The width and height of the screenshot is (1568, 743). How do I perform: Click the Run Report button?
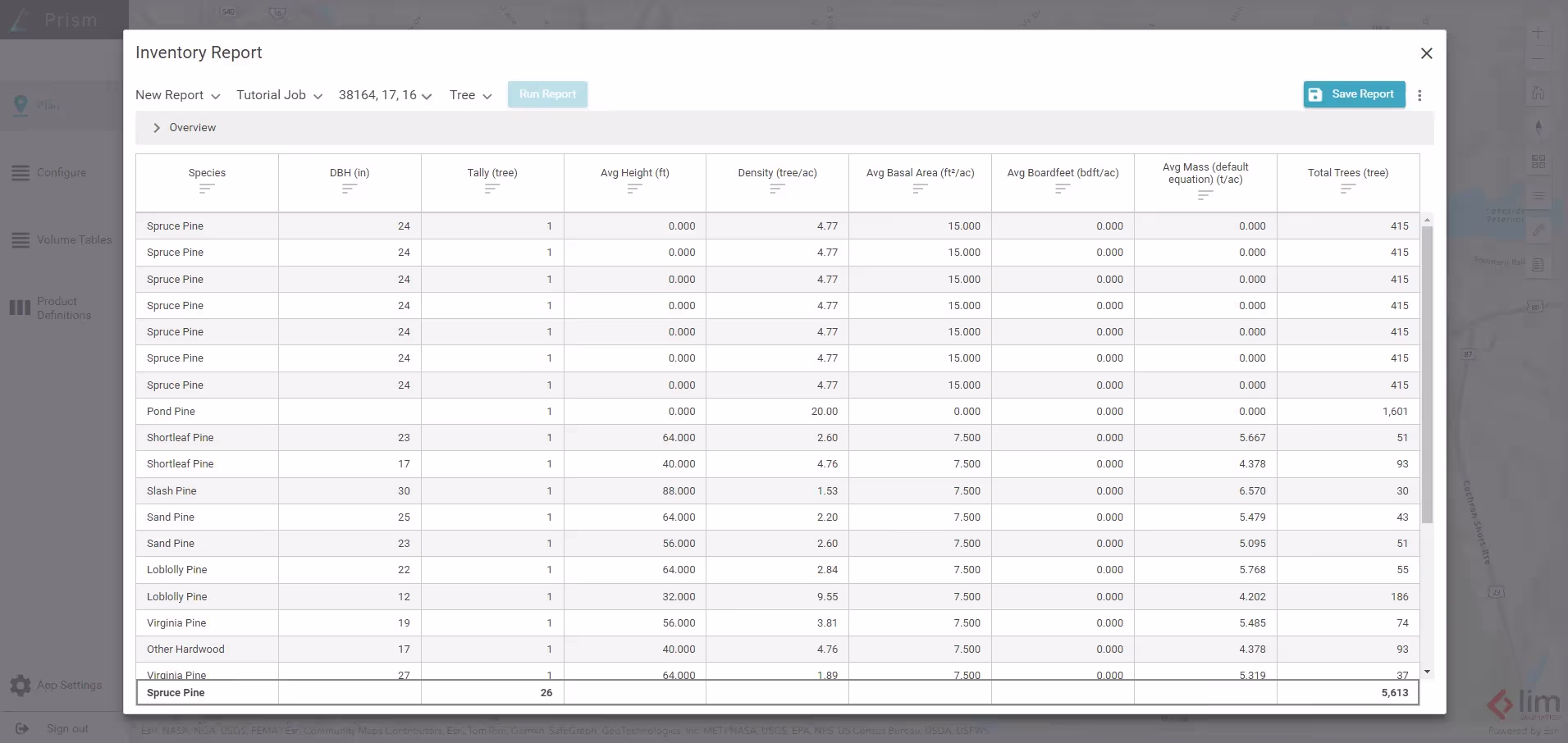coord(547,94)
